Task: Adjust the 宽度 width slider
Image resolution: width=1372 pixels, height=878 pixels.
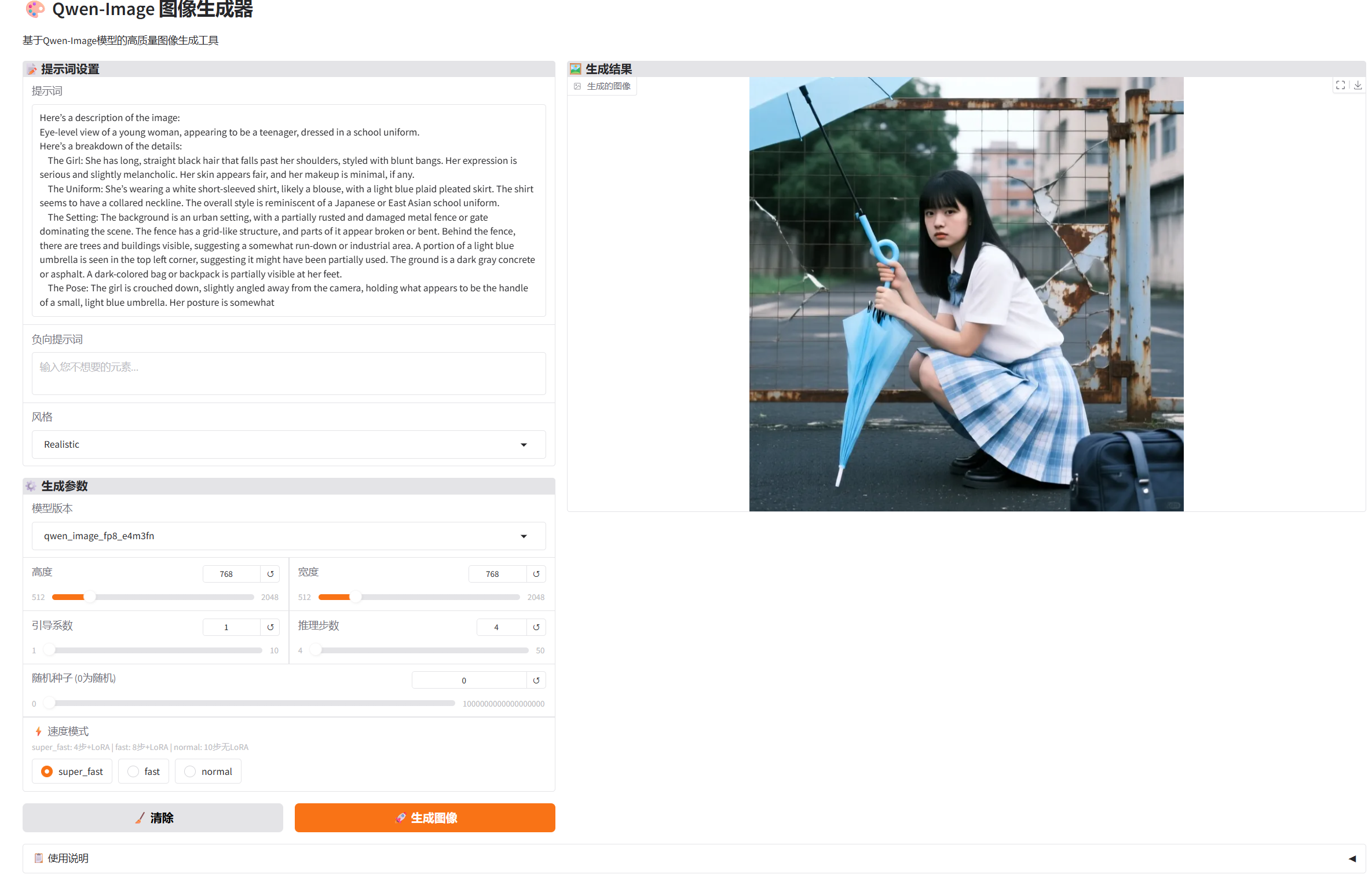Action: [x=419, y=597]
